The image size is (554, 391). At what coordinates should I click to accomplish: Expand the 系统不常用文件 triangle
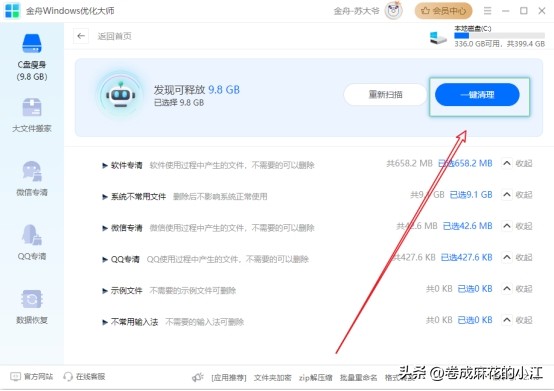(105, 197)
